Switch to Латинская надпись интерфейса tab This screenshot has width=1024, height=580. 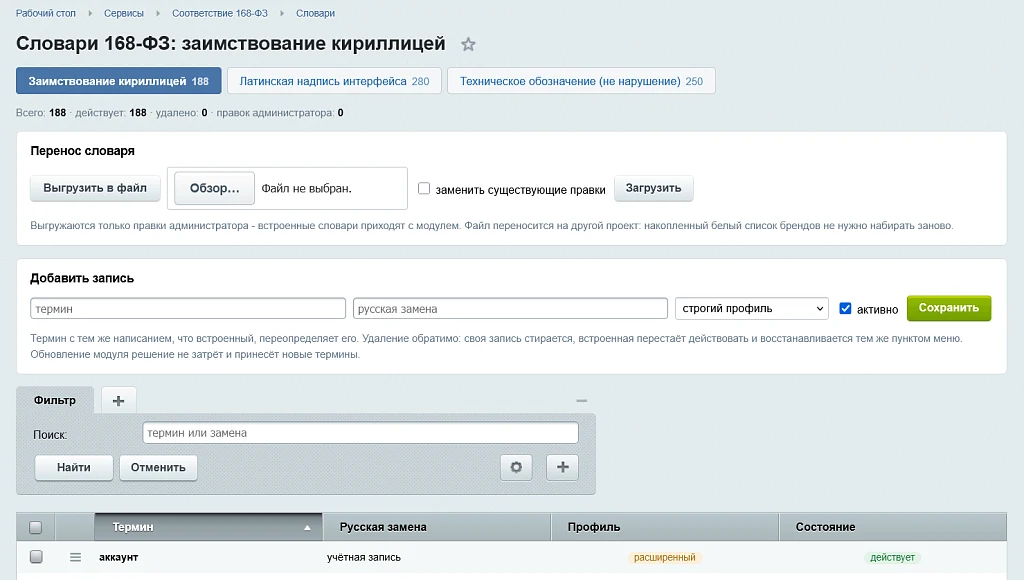[x=334, y=81]
